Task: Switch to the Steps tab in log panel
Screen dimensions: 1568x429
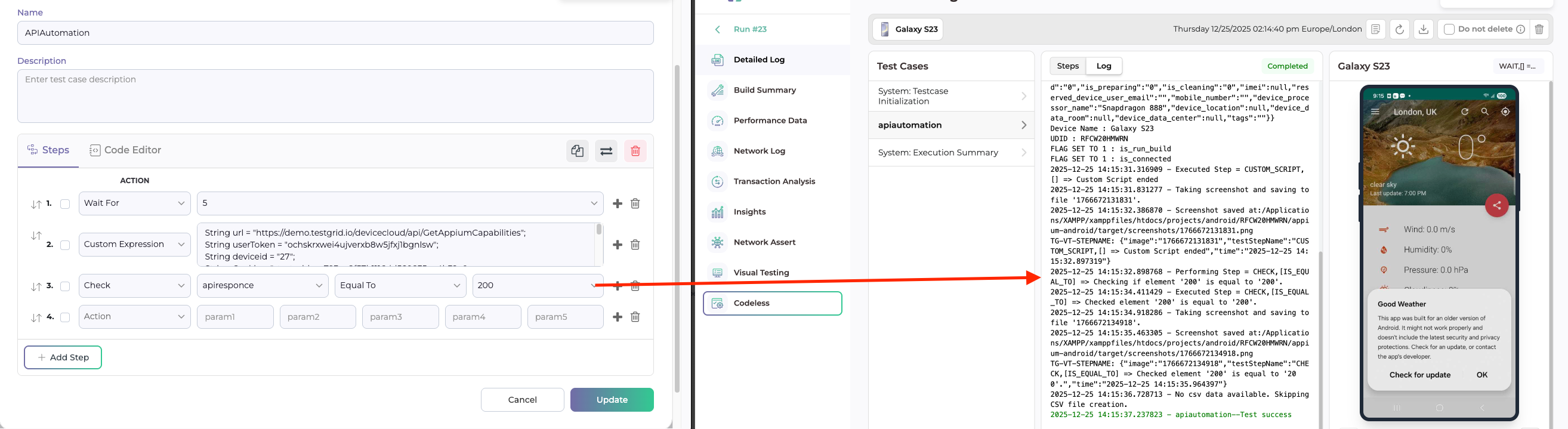Action: (x=1067, y=66)
